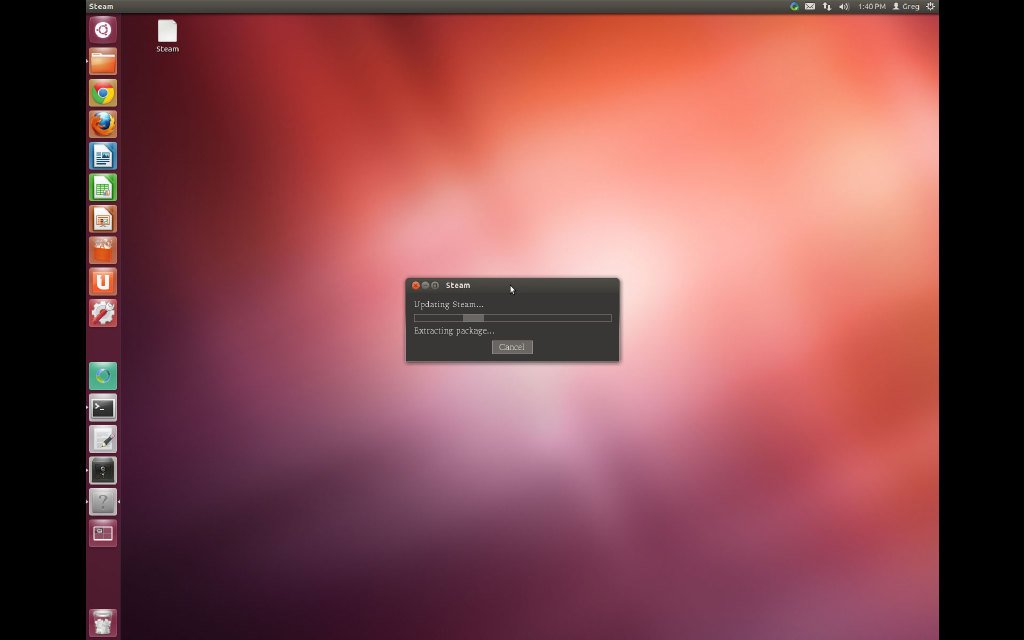Click the Steam update progress bar
This screenshot has width=1024, height=640.
tap(513, 318)
